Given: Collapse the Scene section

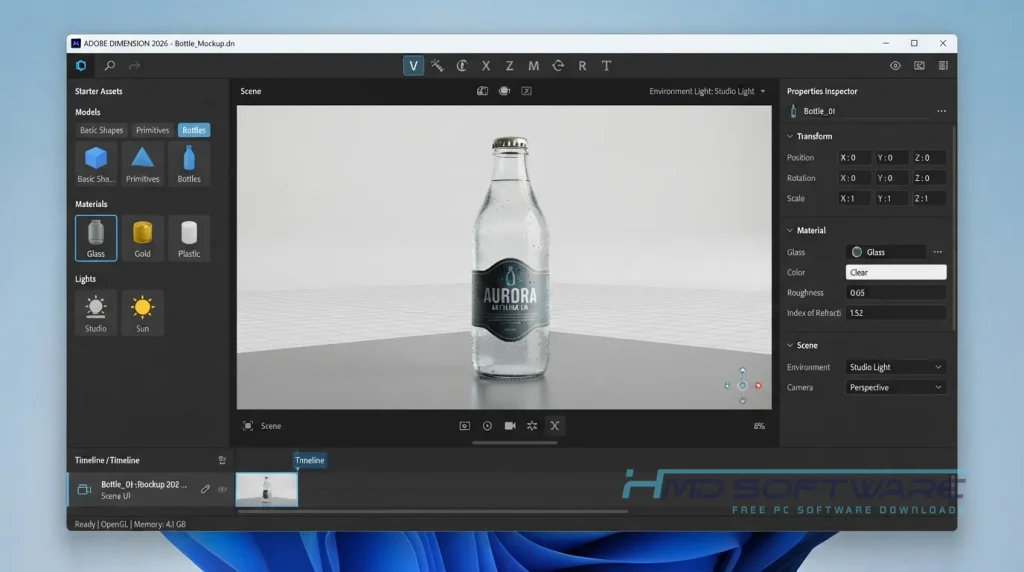Looking at the screenshot, I should pyautogui.click(x=790, y=345).
